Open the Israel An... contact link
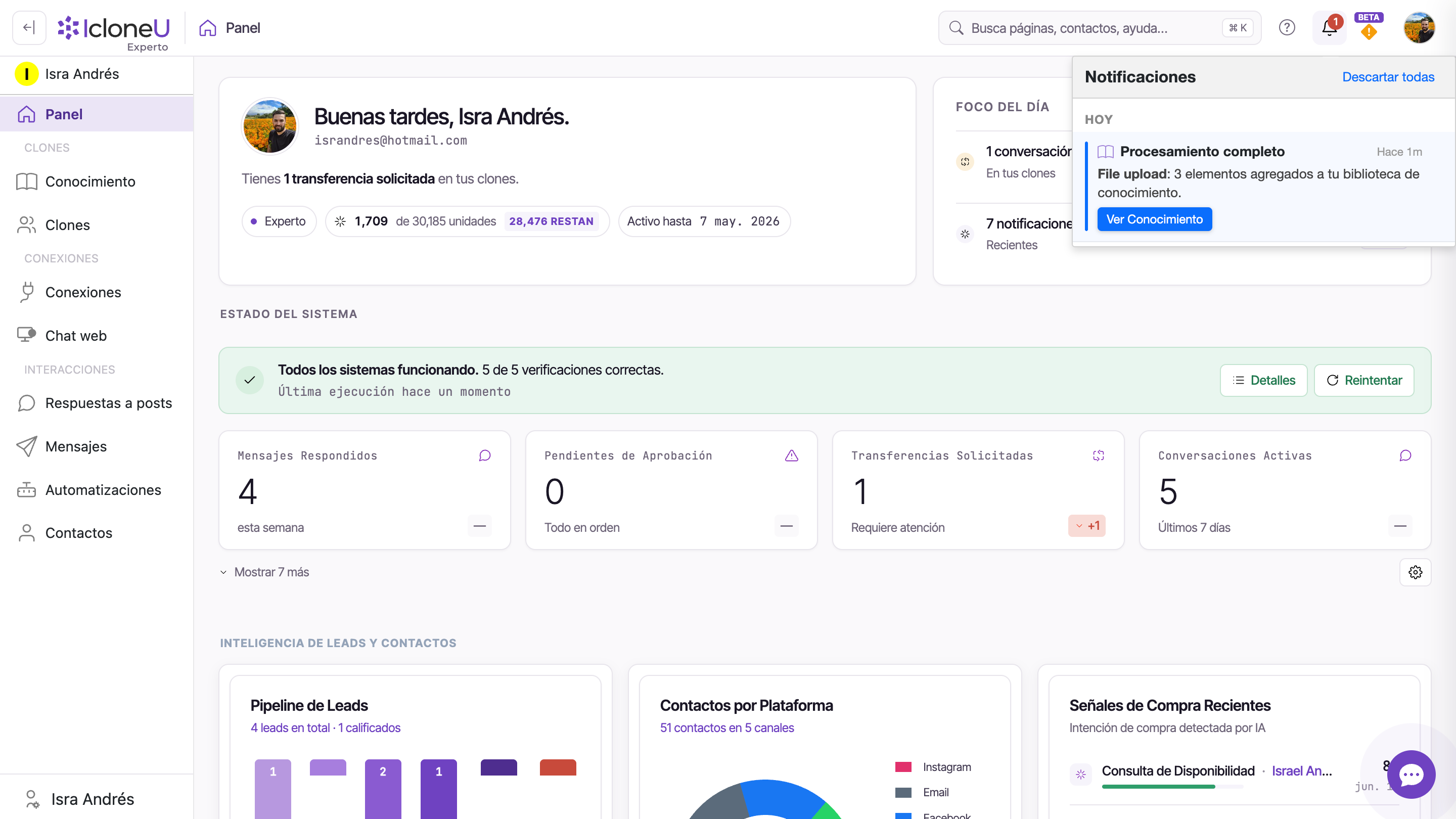The width and height of the screenshot is (1456, 819). click(1302, 771)
